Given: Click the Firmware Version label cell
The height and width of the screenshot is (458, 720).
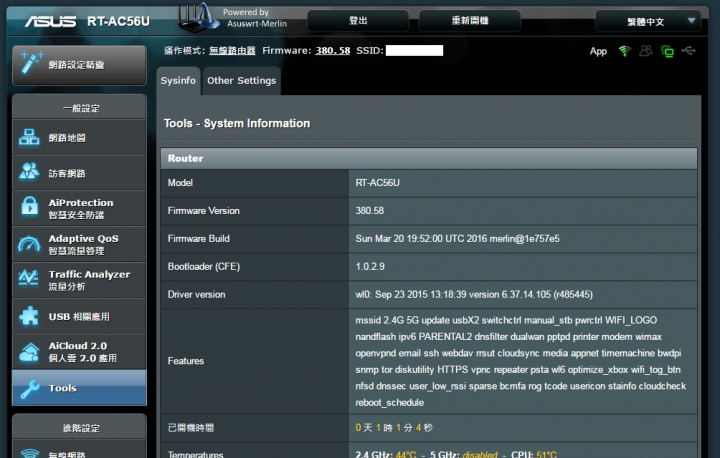Looking at the screenshot, I should pyautogui.click(x=255, y=211).
